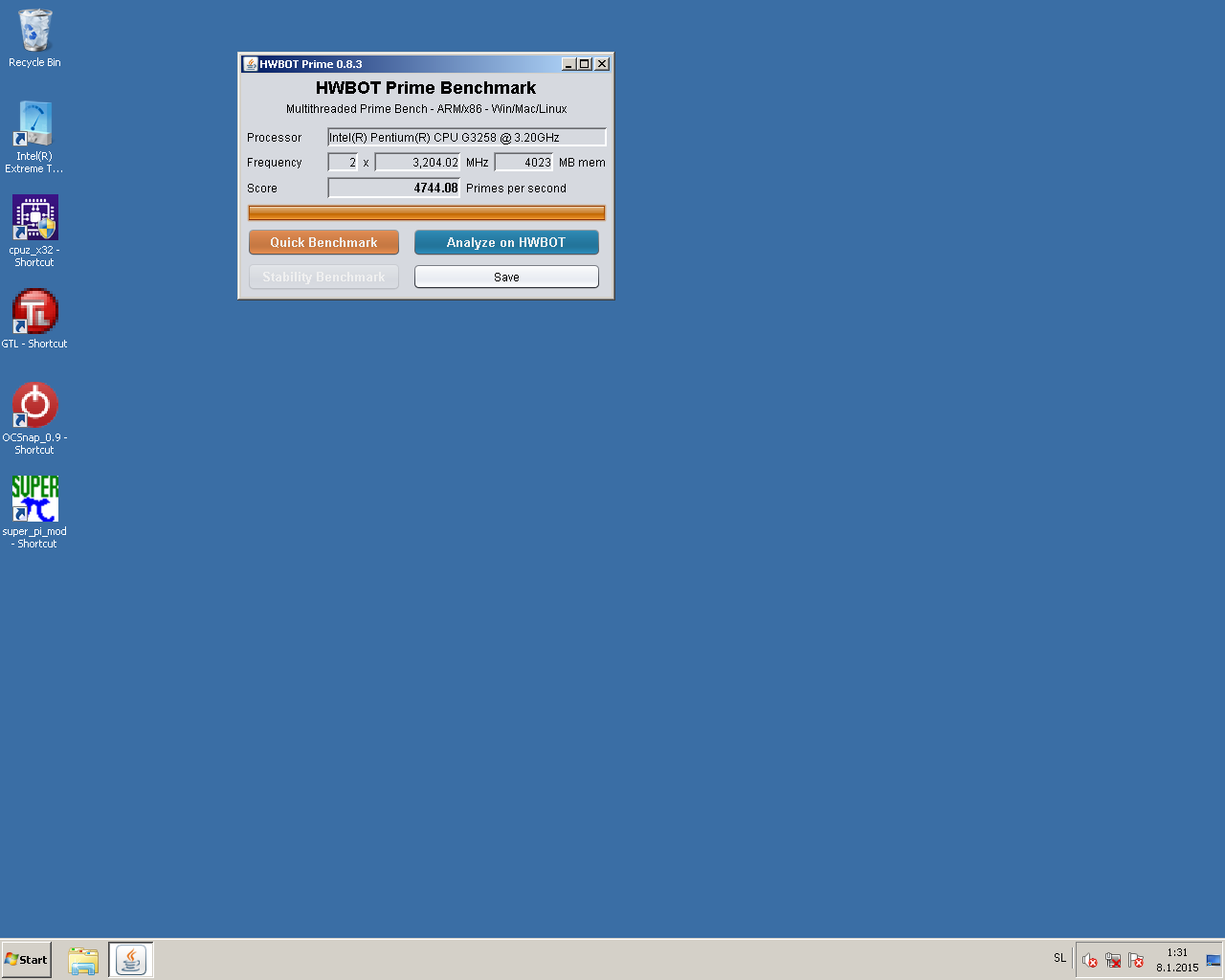1225x980 pixels.
Task: Click the 'MHz' label
Action: point(478,163)
